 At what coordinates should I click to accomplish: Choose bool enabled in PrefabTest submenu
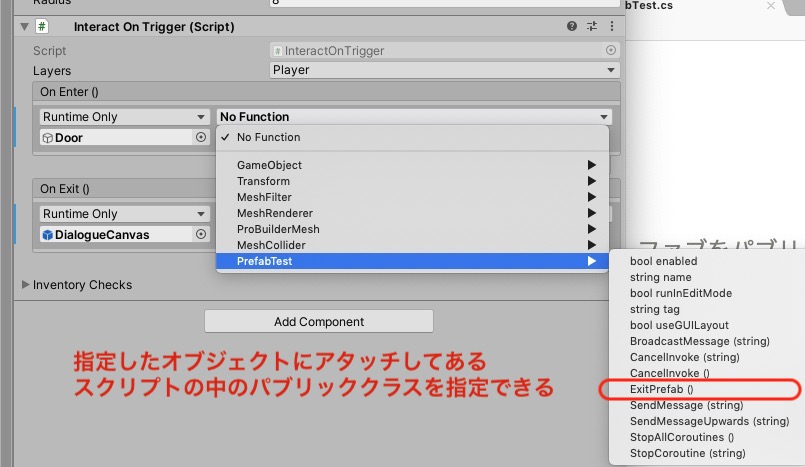663,261
